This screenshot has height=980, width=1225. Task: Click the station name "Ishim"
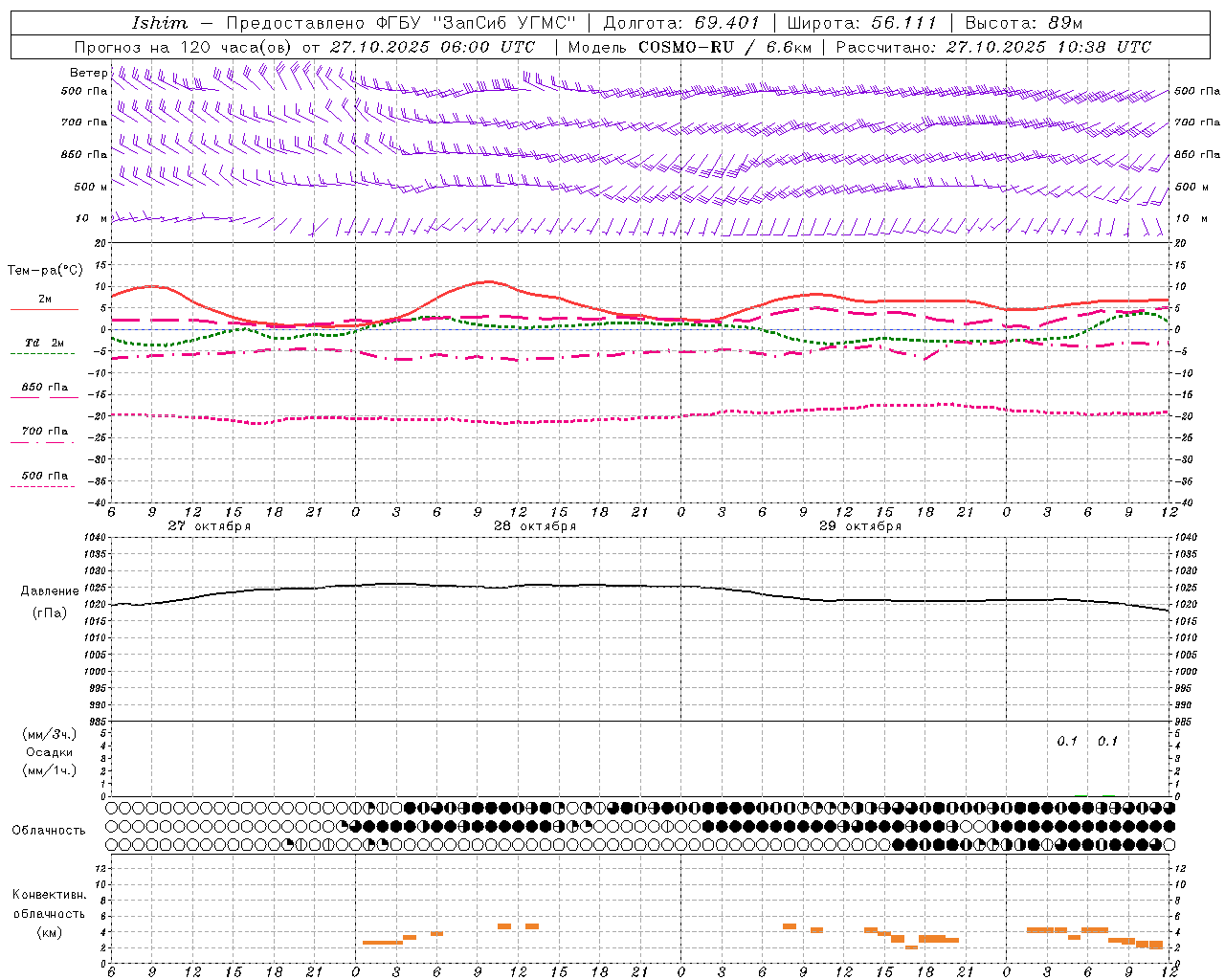[160, 23]
